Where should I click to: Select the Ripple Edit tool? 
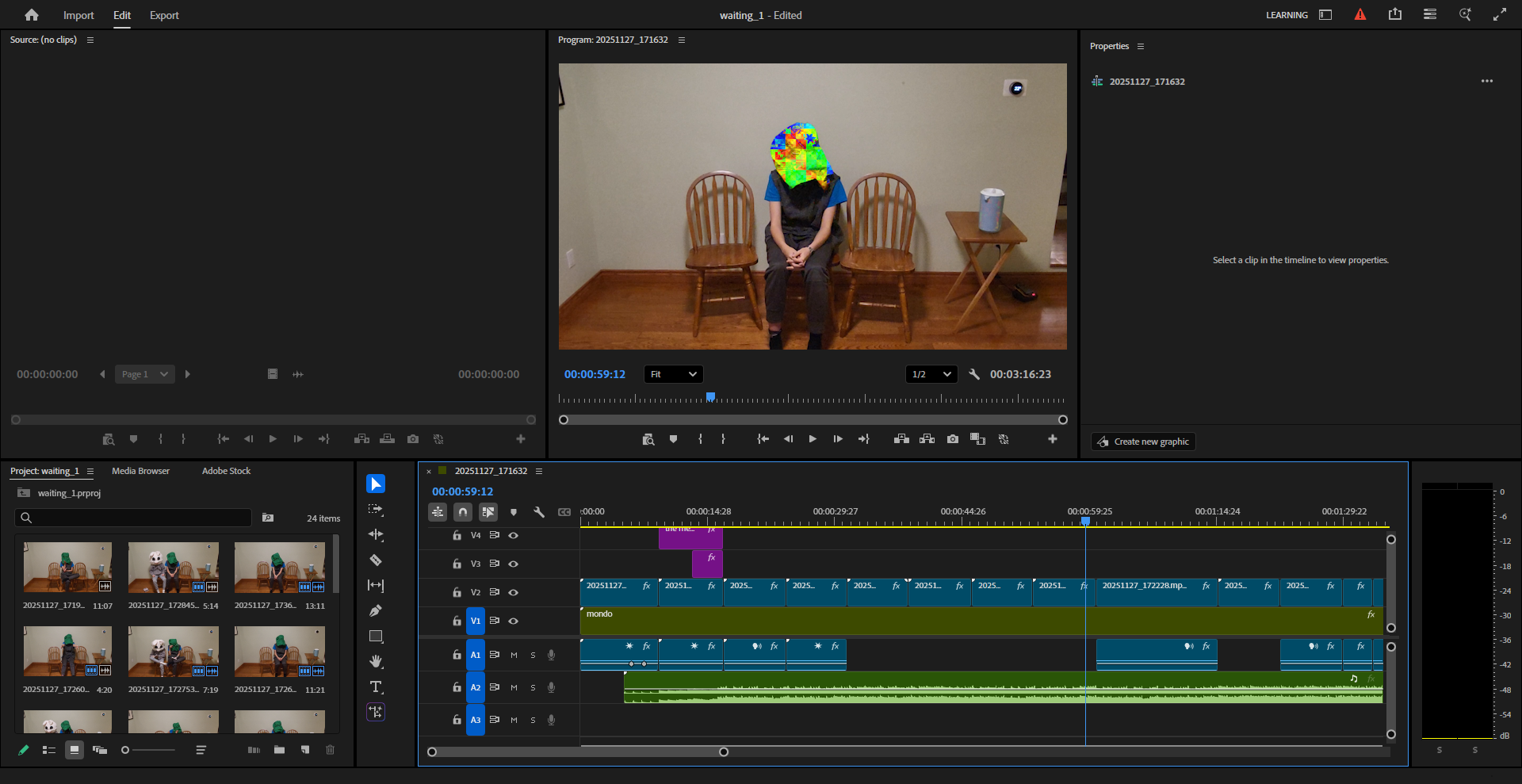[x=376, y=535]
